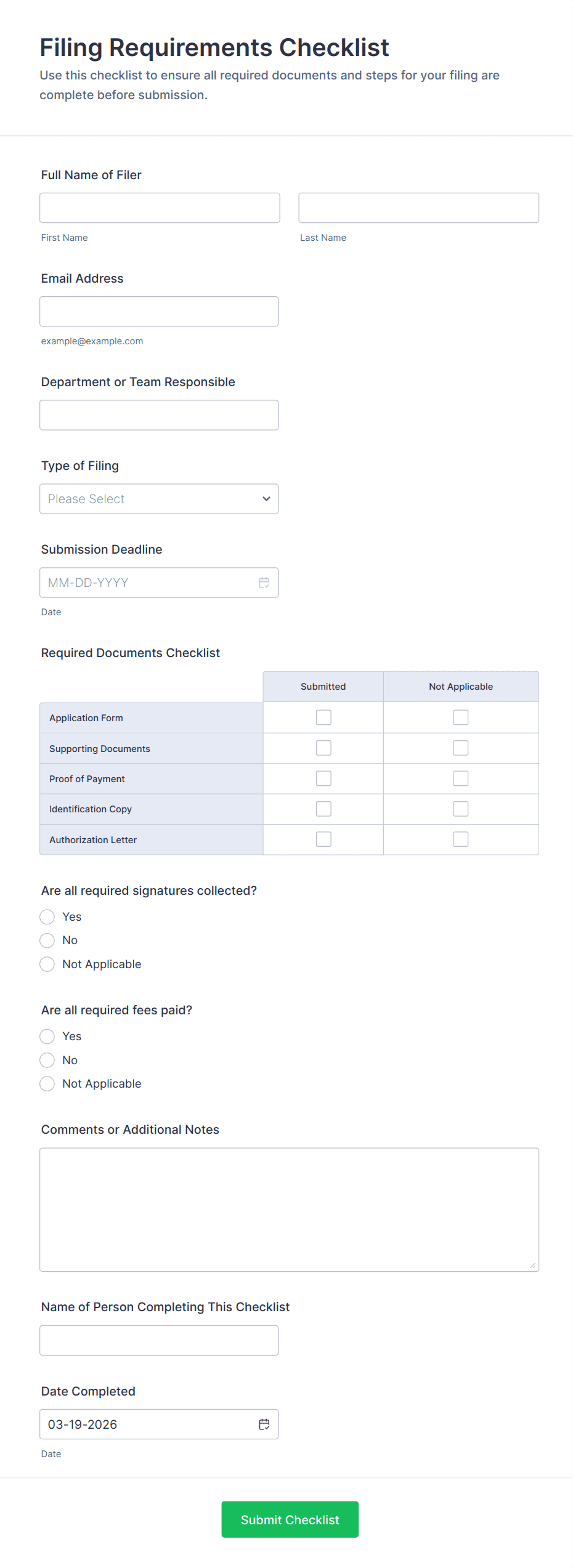
Task: Click the First Name input field
Action: 160,208
